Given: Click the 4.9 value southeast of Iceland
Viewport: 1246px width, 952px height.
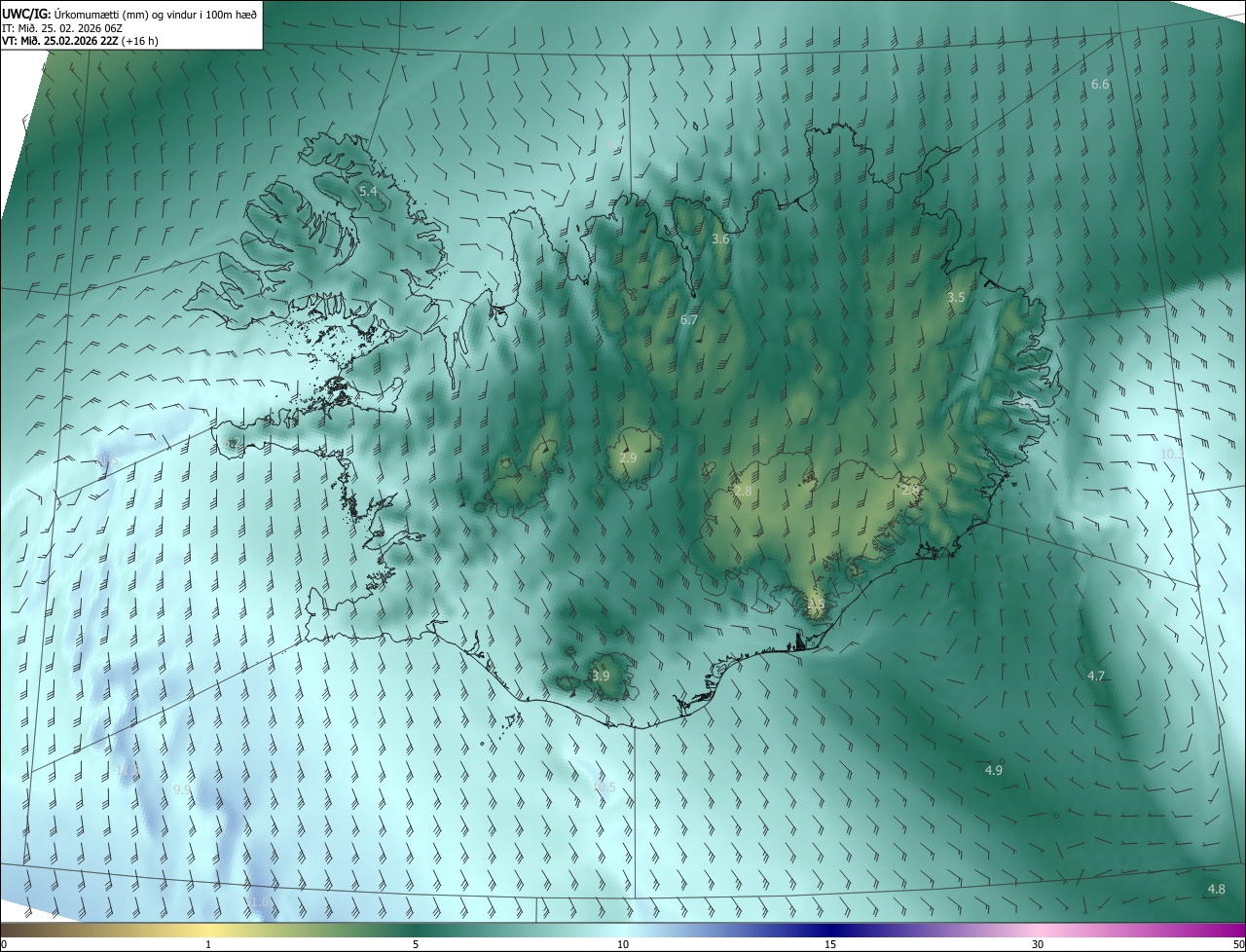Looking at the screenshot, I should pos(993,770).
